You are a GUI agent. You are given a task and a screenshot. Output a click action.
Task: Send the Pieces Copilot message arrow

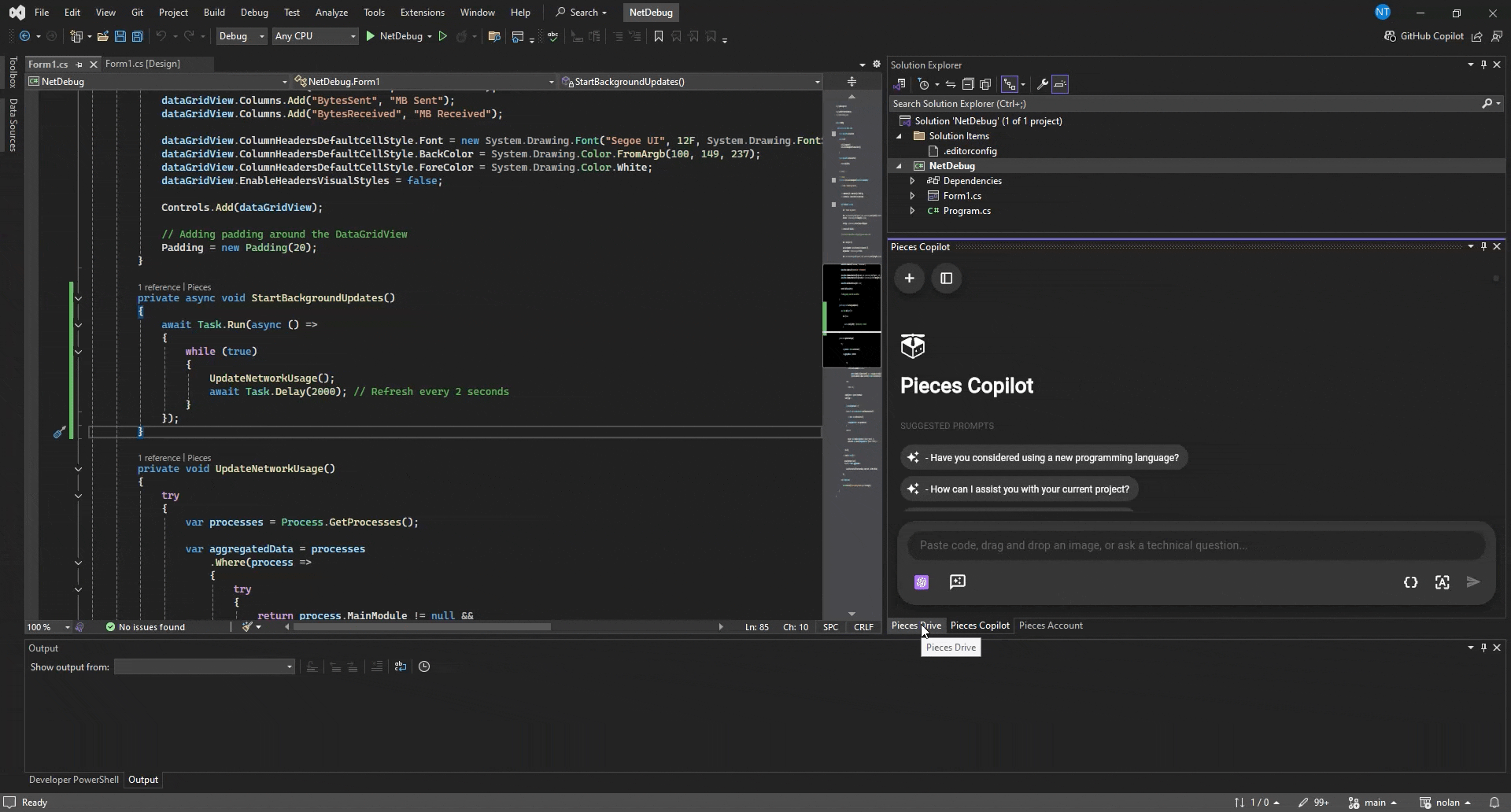(x=1473, y=582)
